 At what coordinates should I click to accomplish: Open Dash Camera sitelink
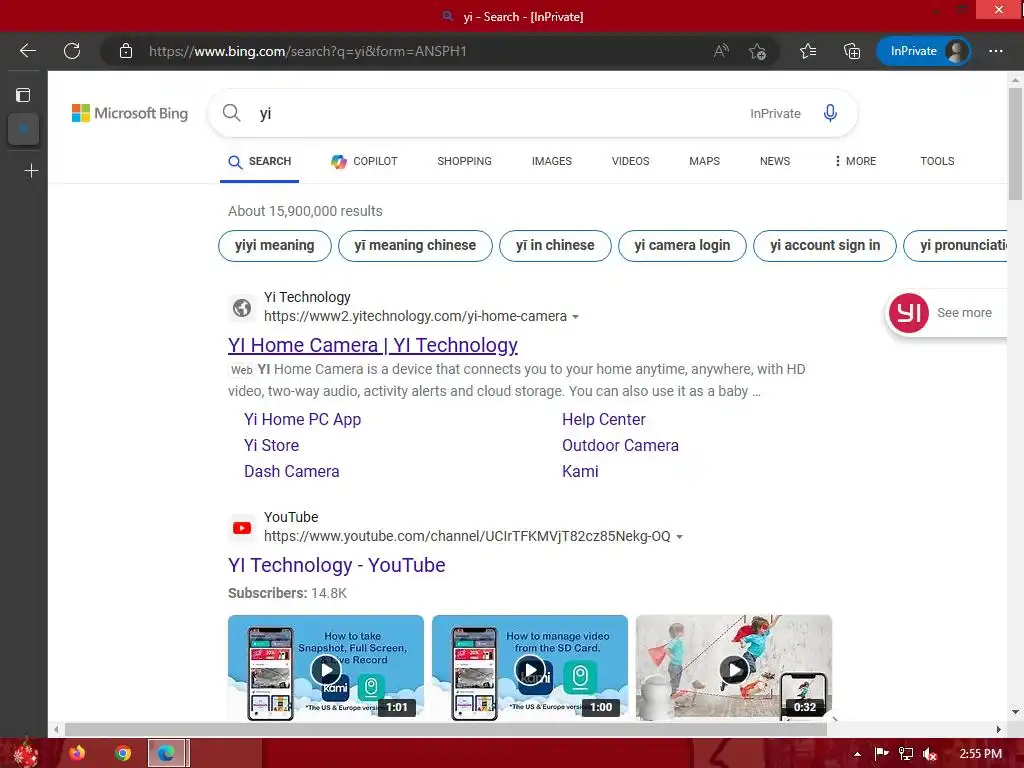(292, 472)
